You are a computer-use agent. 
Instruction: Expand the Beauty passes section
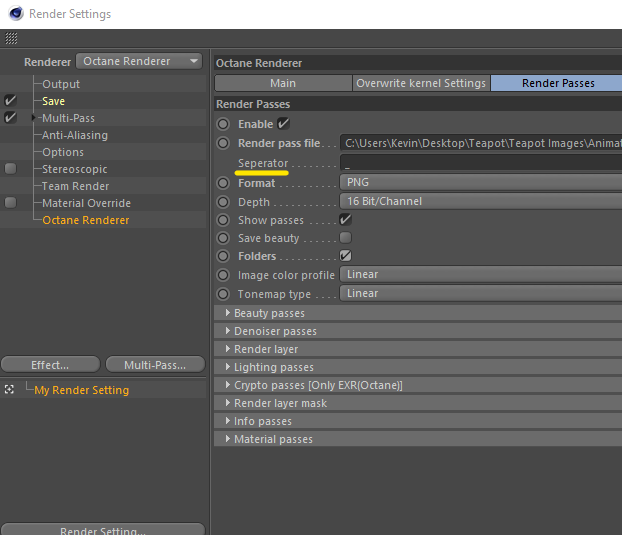(228, 313)
